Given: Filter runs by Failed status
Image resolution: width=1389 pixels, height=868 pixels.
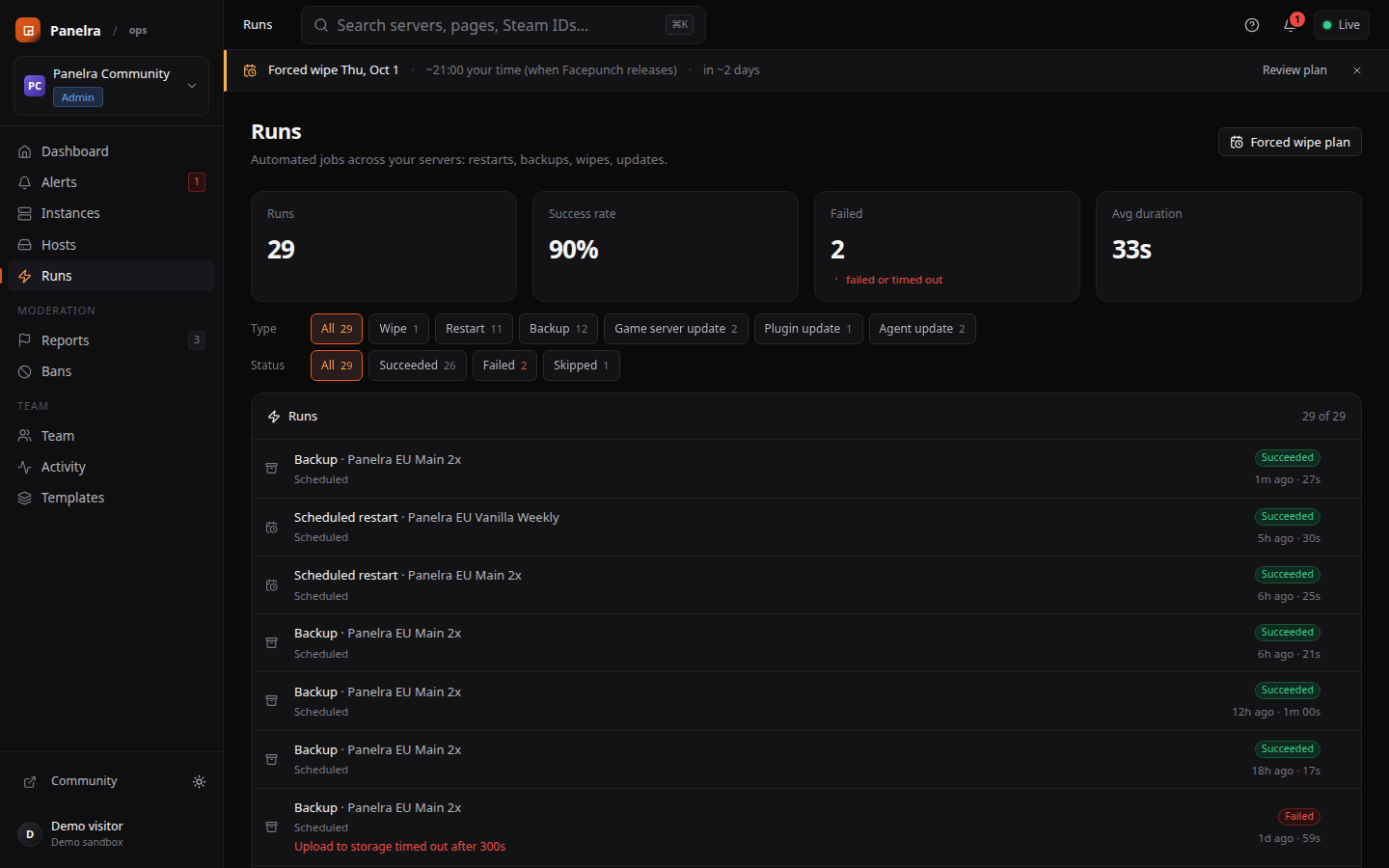Looking at the screenshot, I should (x=504, y=366).
